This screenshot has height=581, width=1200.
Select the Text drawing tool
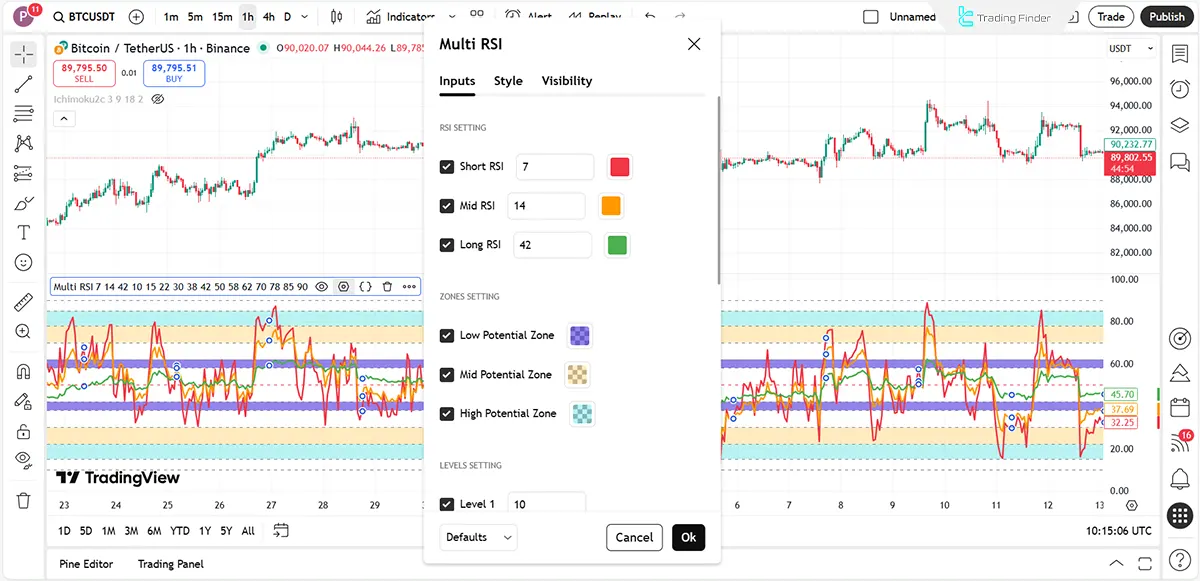point(22,232)
